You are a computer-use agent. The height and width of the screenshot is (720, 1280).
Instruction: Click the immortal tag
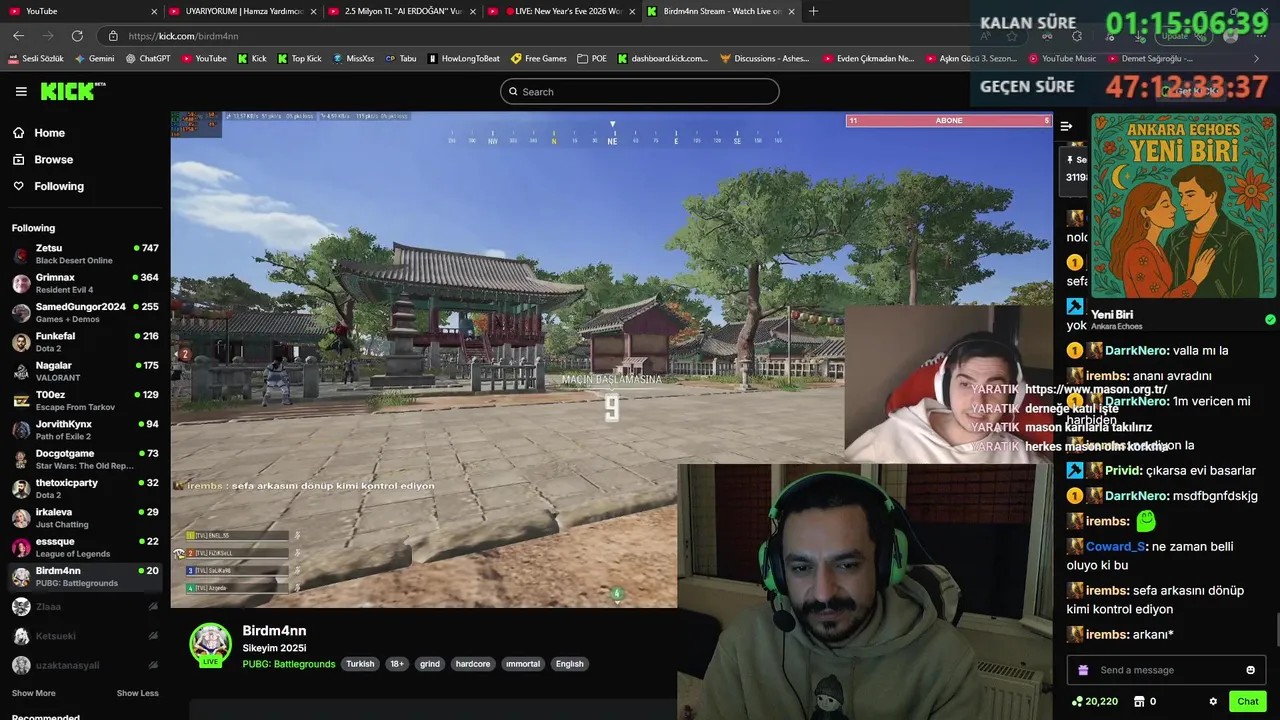[x=523, y=664]
